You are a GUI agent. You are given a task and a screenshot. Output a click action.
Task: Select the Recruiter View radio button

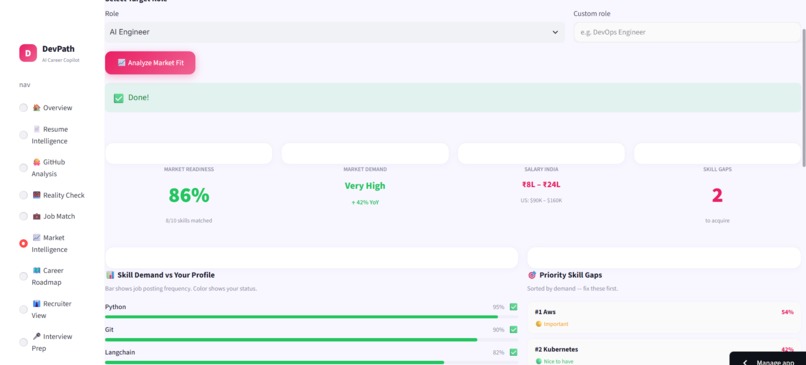pyautogui.click(x=24, y=309)
